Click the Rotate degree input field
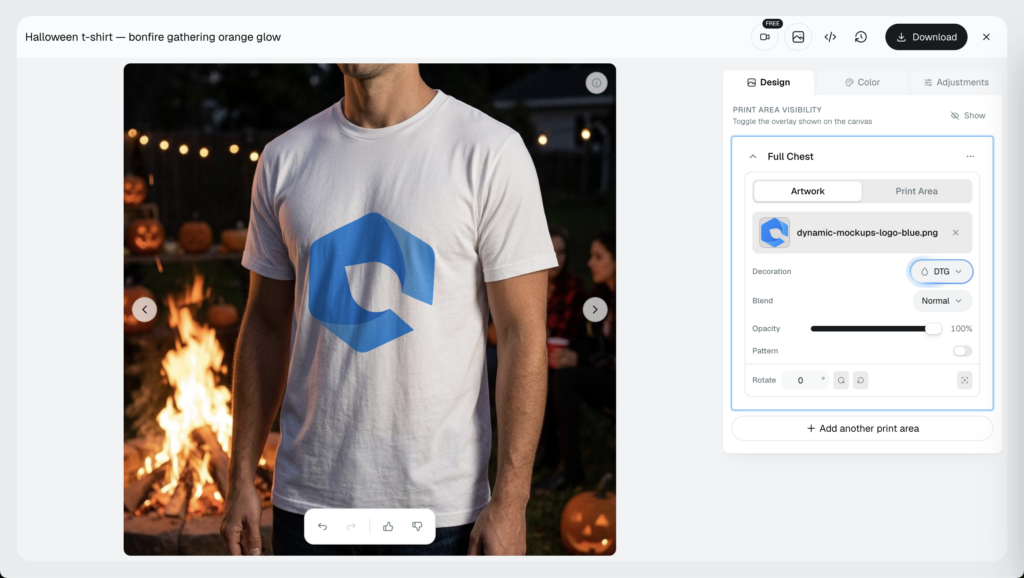Viewport: 1024px width, 578px height. pyautogui.click(x=805, y=380)
